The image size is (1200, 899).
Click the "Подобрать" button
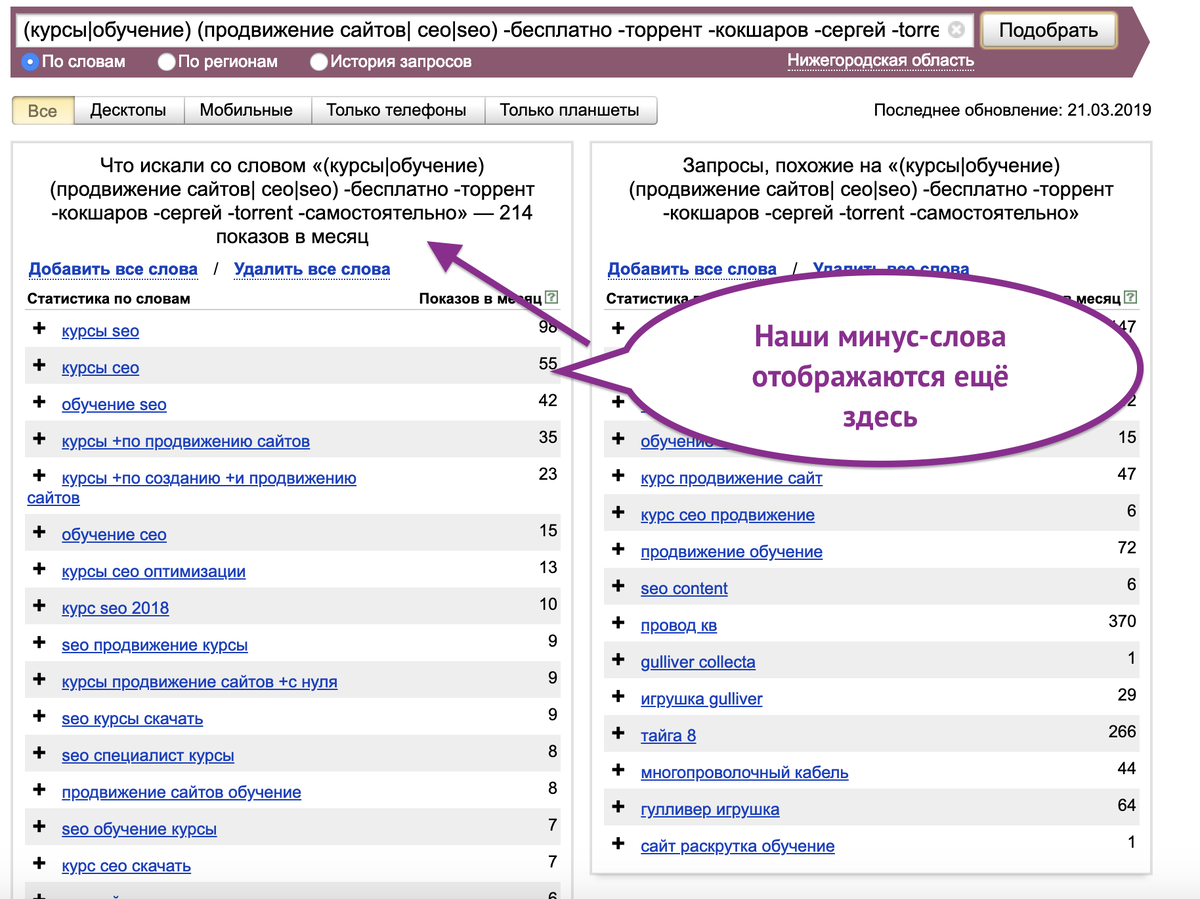point(1047,30)
